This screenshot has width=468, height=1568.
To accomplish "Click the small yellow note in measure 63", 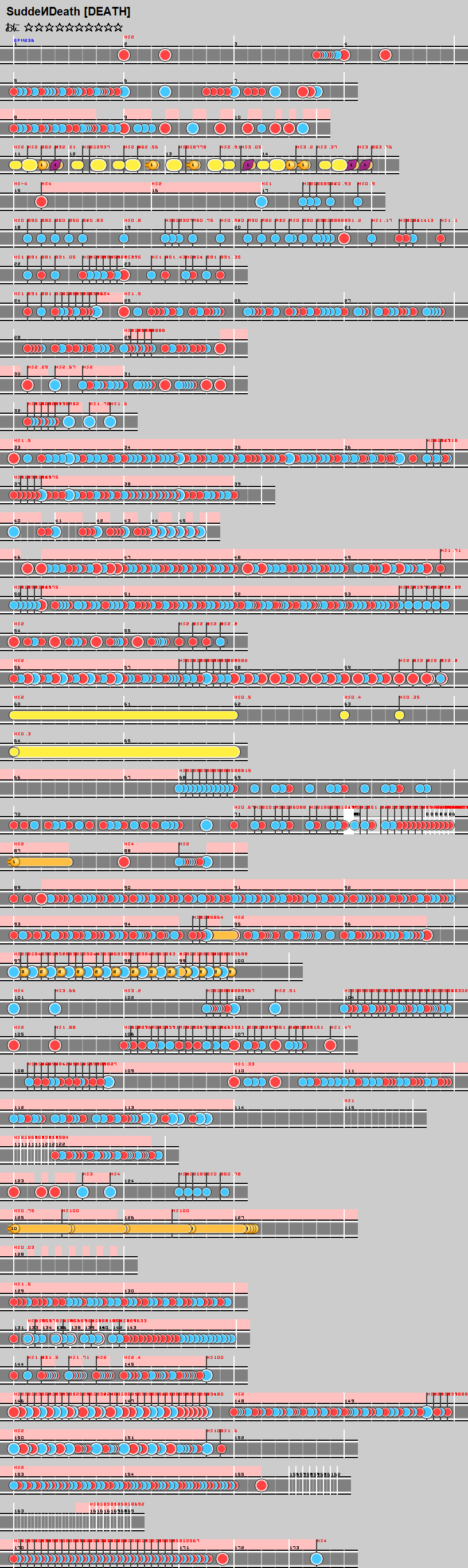I will click(344, 715).
